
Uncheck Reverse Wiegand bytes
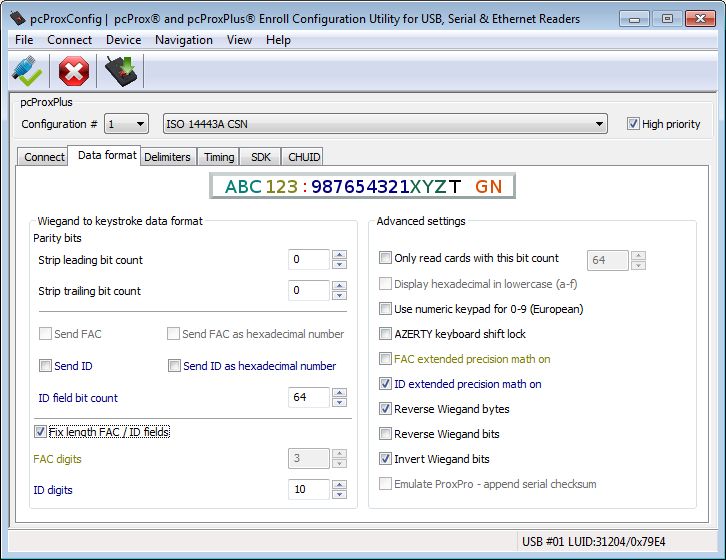pyautogui.click(x=385, y=409)
